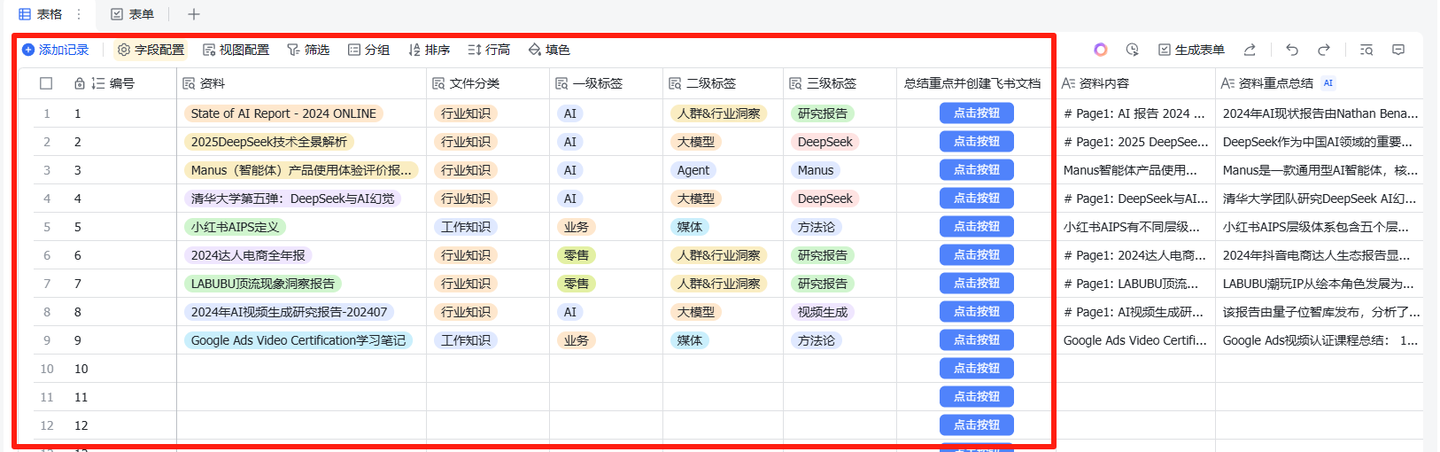
Task: Open 筛选 filter options
Action: coord(308,50)
